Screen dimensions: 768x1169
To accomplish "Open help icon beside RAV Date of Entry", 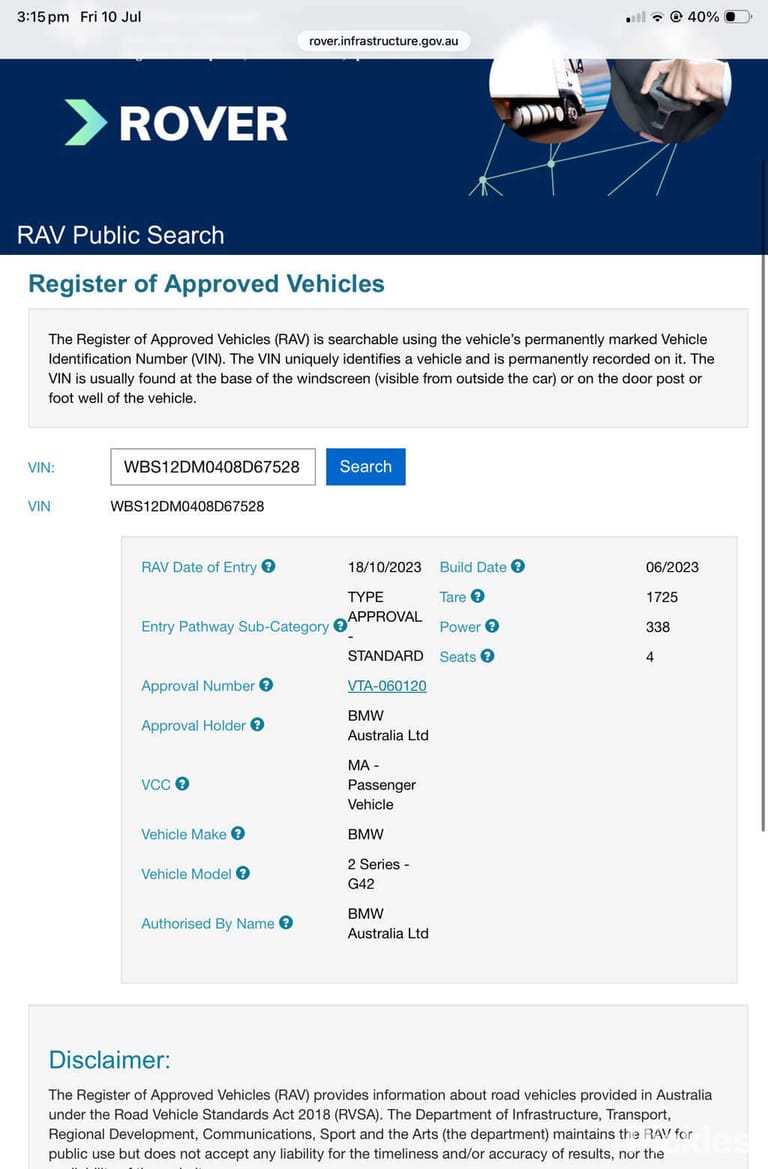I will coord(268,567).
